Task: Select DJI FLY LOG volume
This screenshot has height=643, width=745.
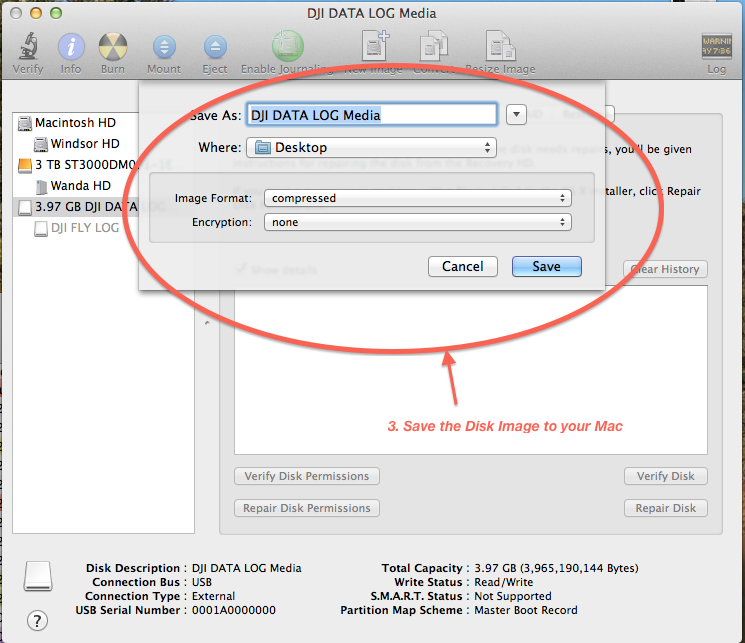Action: tap(85, 228)
